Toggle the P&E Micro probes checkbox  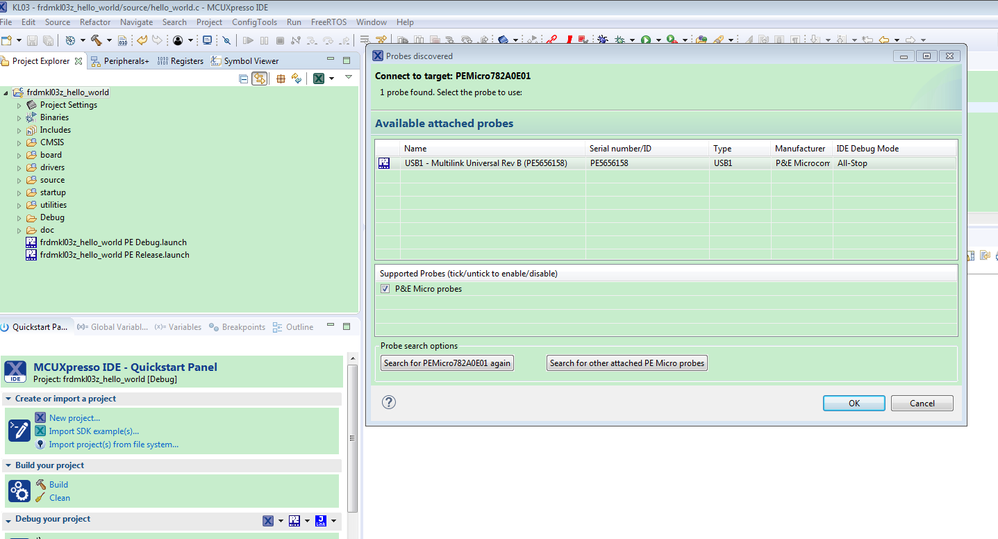coord(385,289)
